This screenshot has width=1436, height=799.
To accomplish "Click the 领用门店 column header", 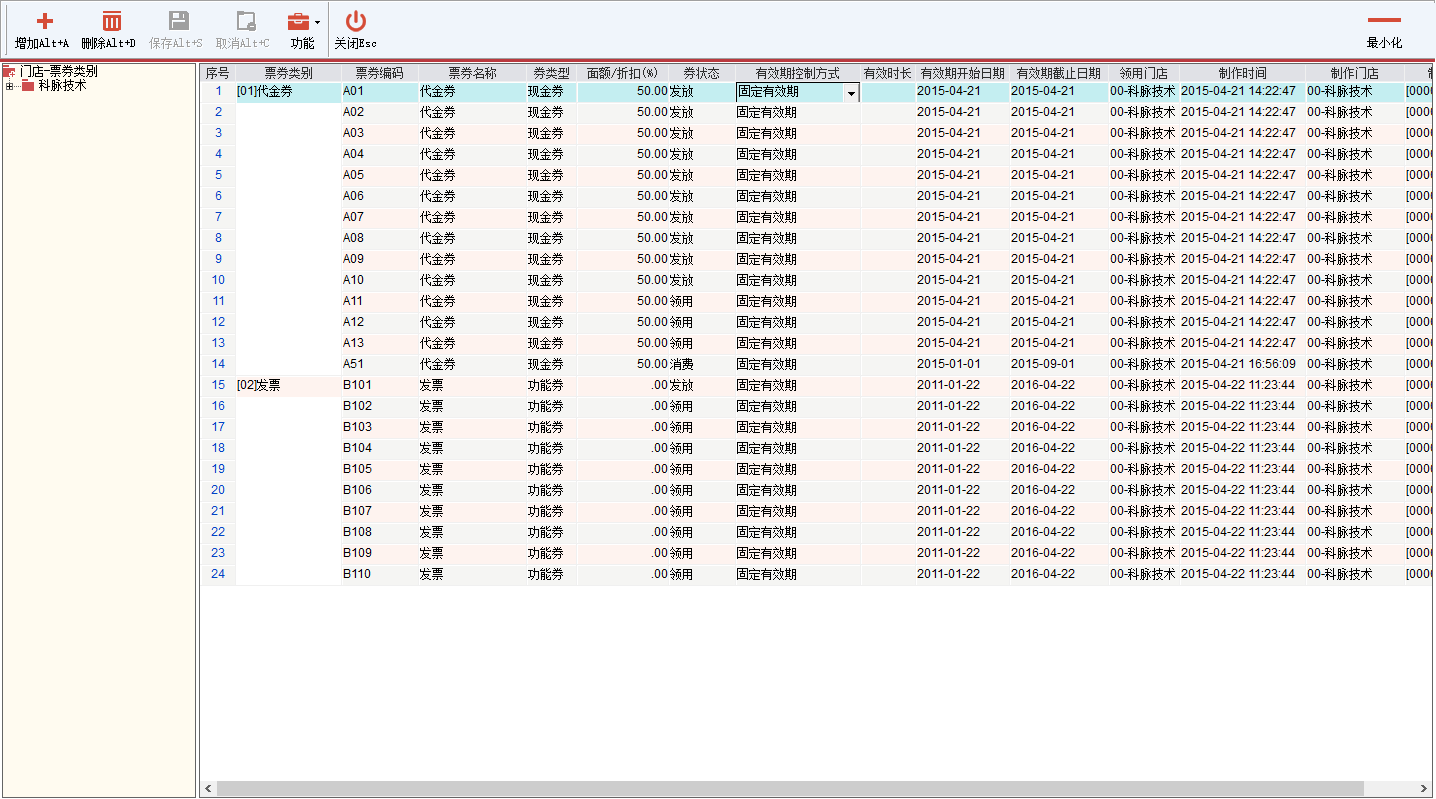I will 1143,73.
